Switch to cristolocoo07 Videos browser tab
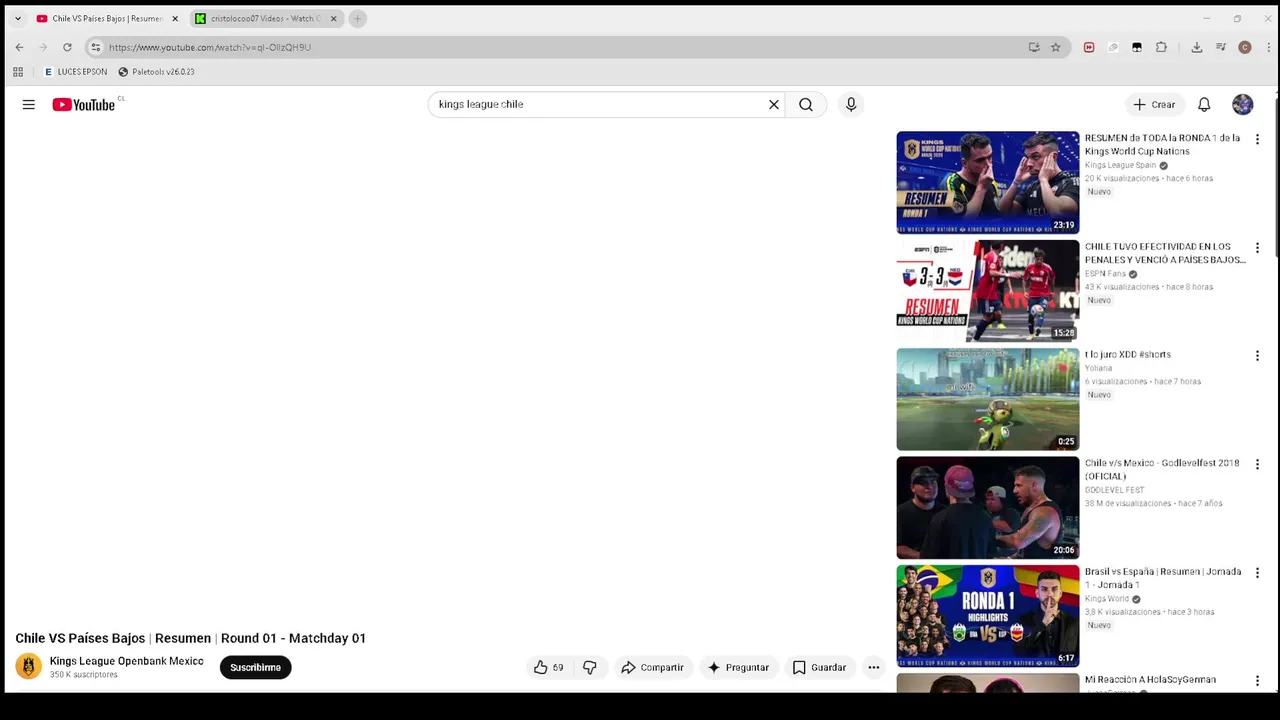This screenshot has height=720, width=1280. (x=264, y=18)
